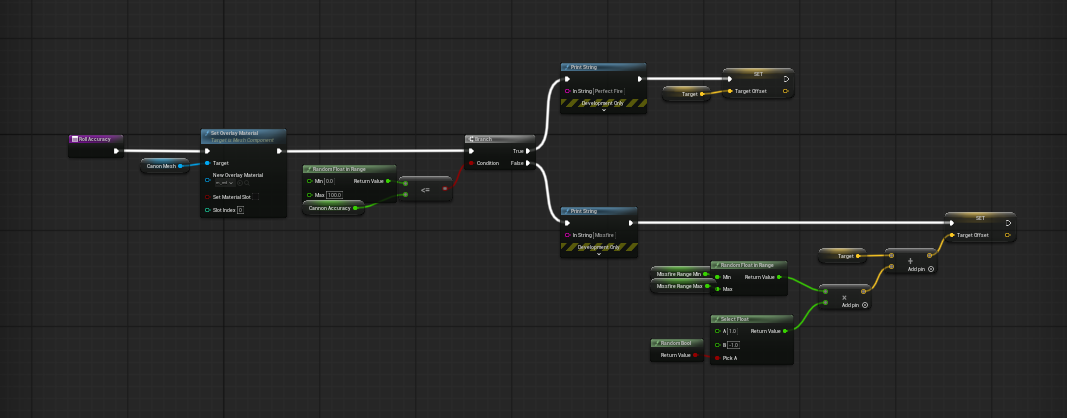
Task: Click the Min value field showing 0.0
Action: (329, 181)
